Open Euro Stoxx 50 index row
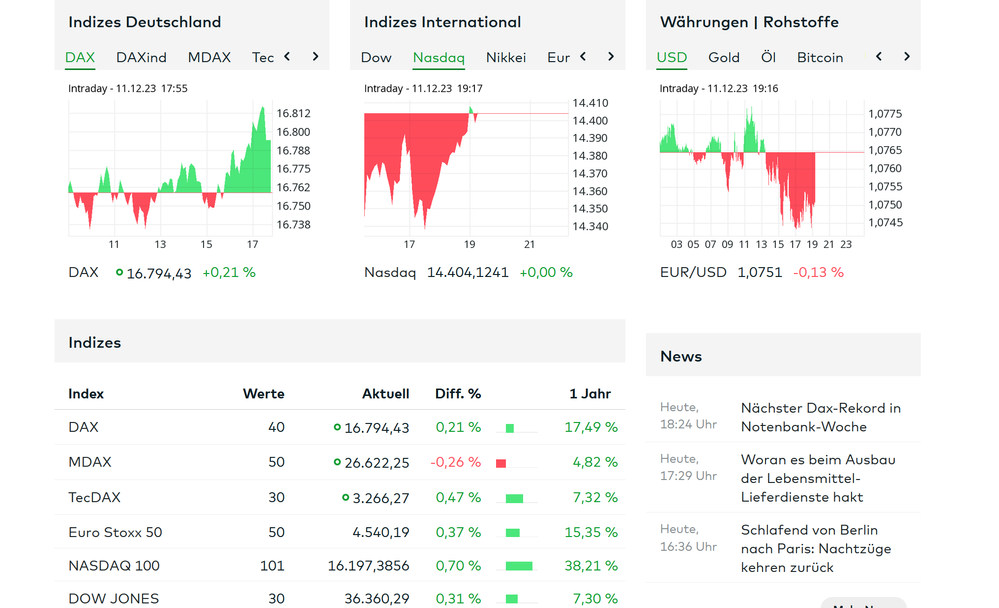This screenshot has width=999, height=608. click(x=115, y=532)
